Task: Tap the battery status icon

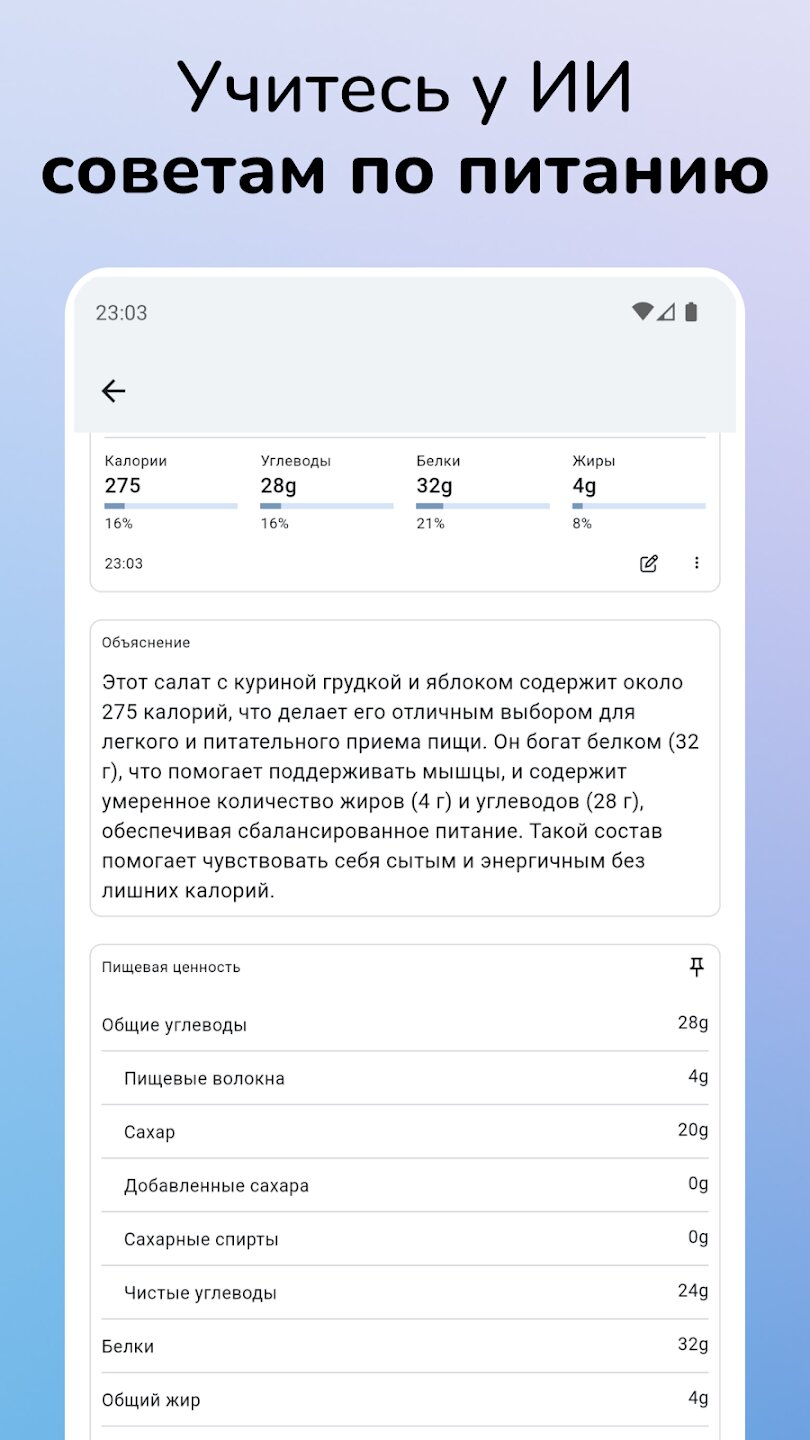Action: click(691, 312)
